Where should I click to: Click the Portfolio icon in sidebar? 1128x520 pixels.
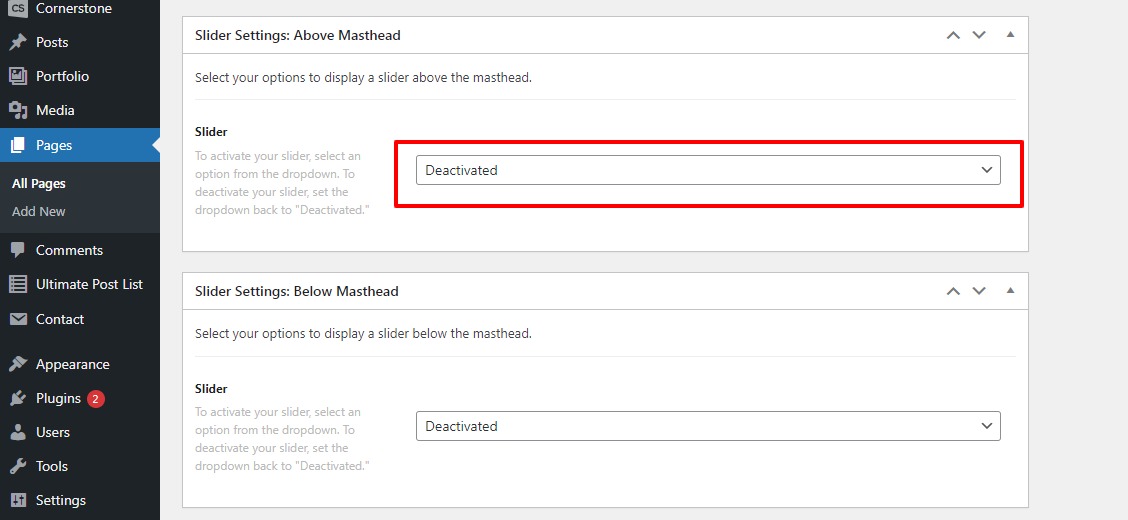point(18,76)
